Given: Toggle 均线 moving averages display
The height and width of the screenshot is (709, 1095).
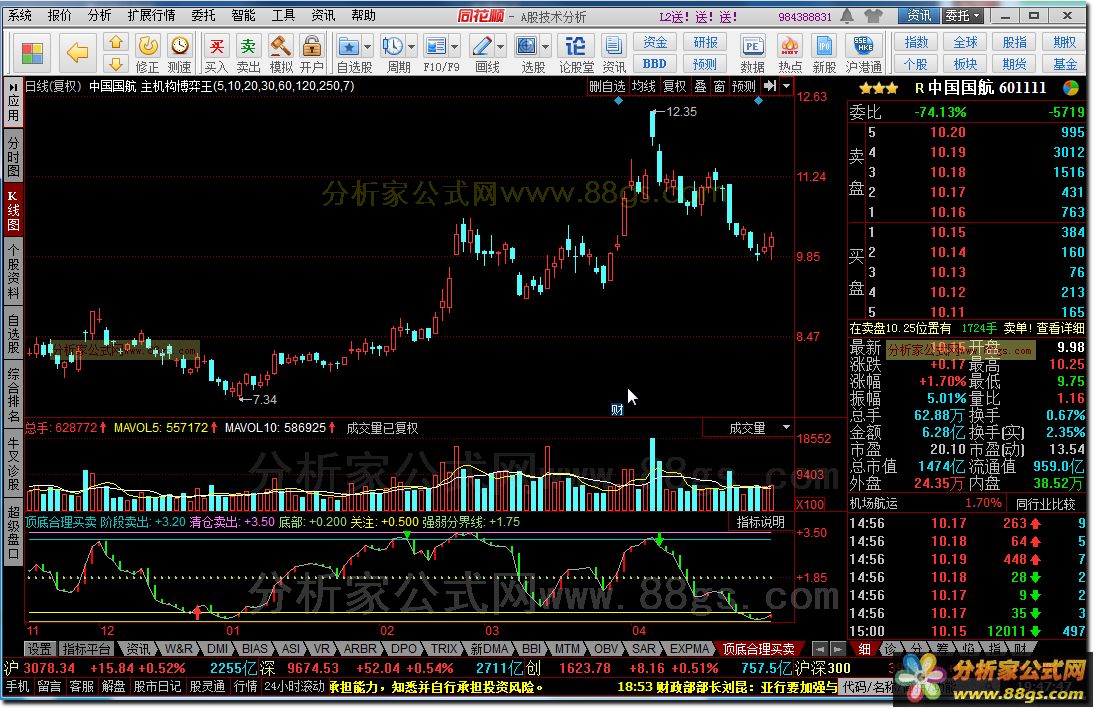Looking at the screenshot, I should (643, 86).
